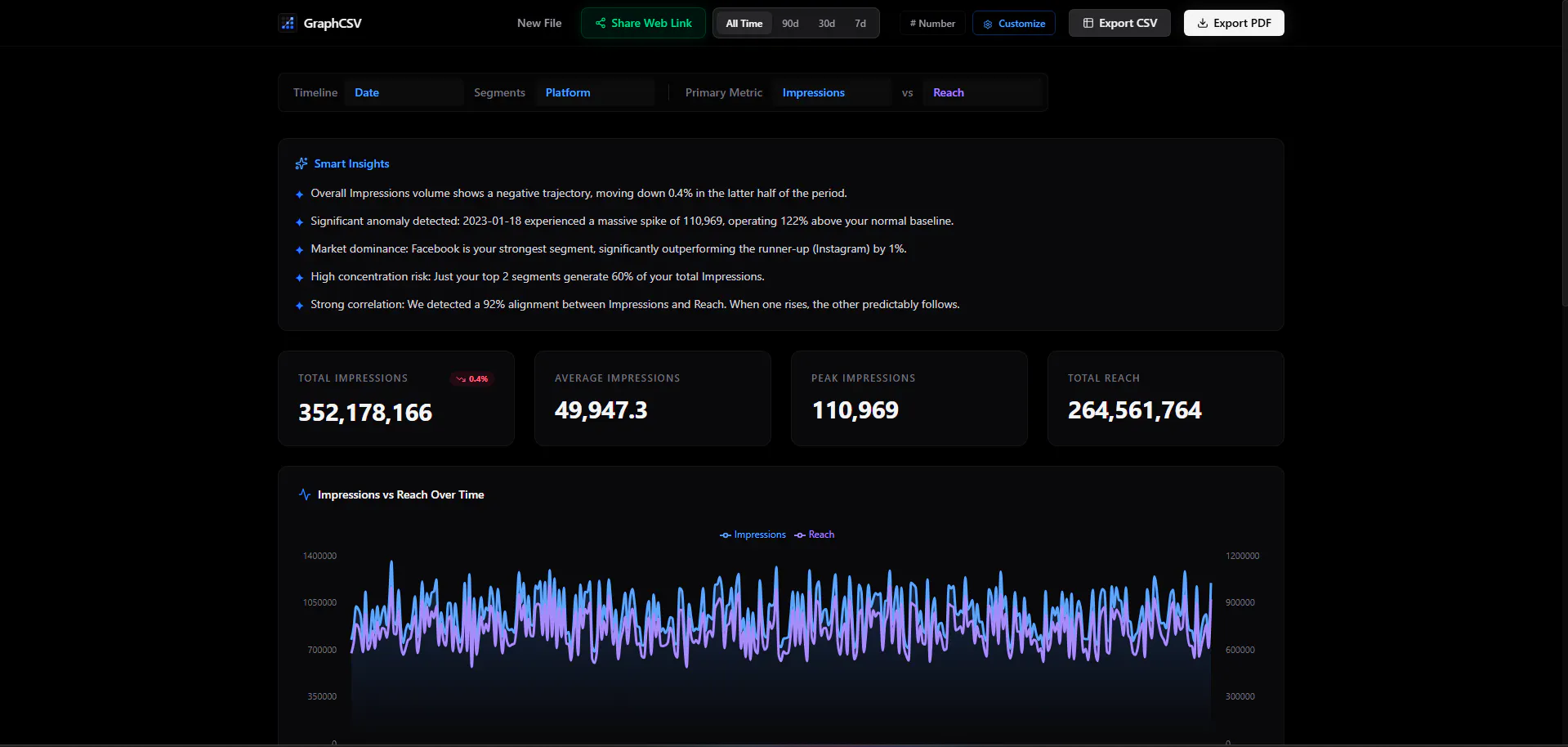This screenshot has width=1568, height=747.
Task: Click the Total Reach card
Action: tap(1166, 398)
